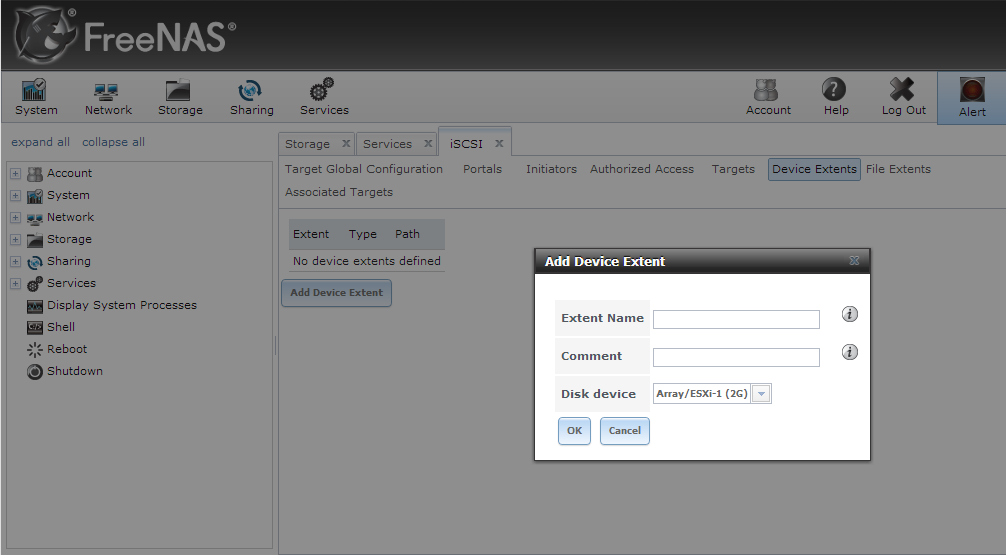The width and height of the screenshot is (1006, 555).
Task: Click Display System Processes icon
Action: [x=35, y=306]
